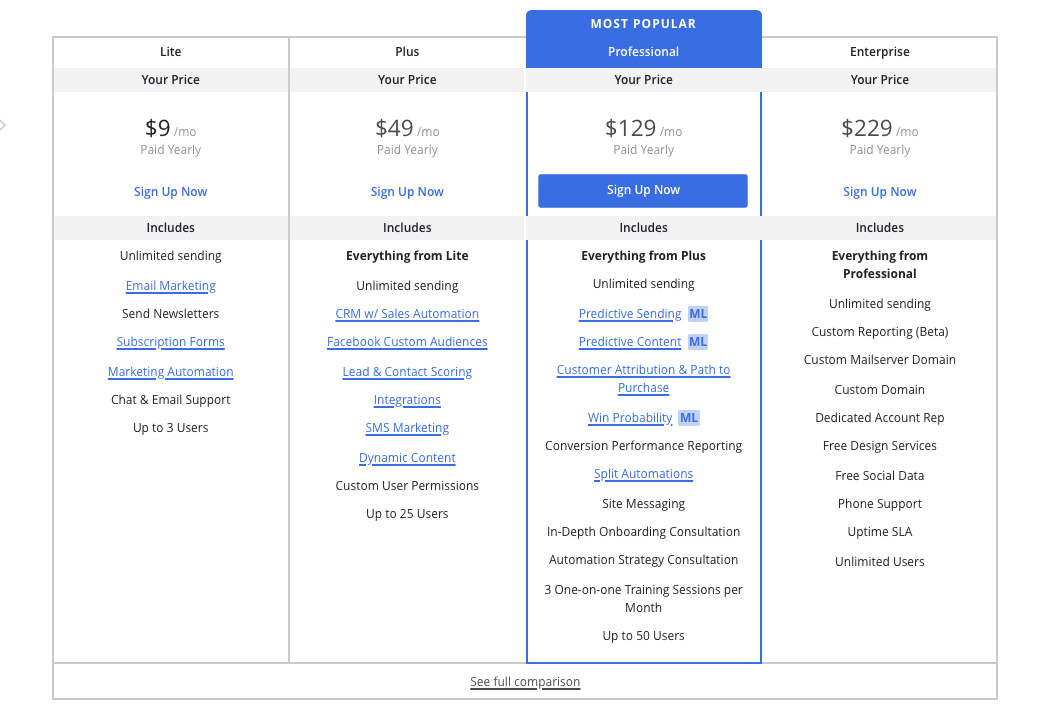Click Free Design Services text
The width and height of the screenshot is (1050, 714).
coord(880,446)
